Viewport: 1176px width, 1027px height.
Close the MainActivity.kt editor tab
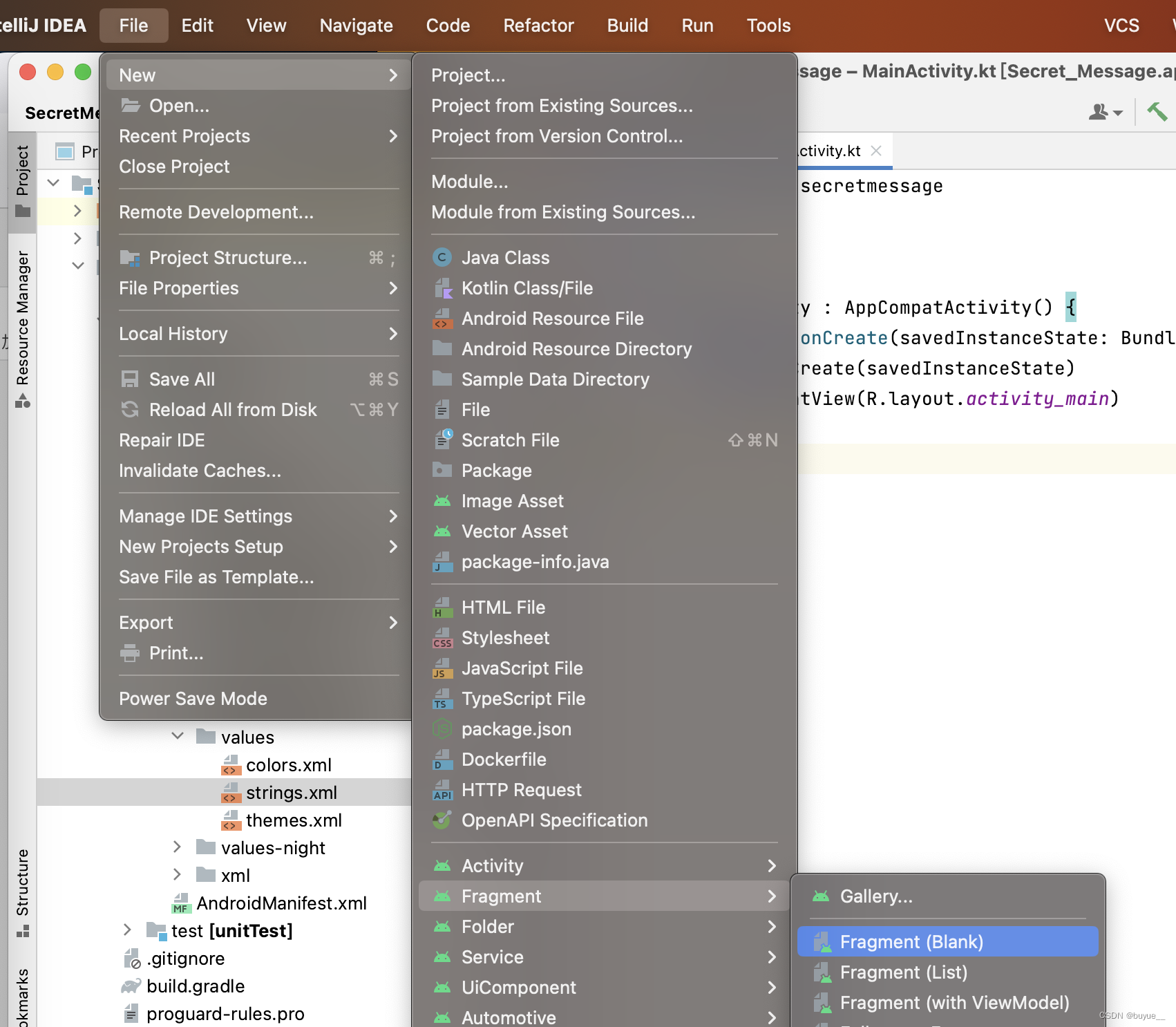pyautogui.click(x=876, y=151)
